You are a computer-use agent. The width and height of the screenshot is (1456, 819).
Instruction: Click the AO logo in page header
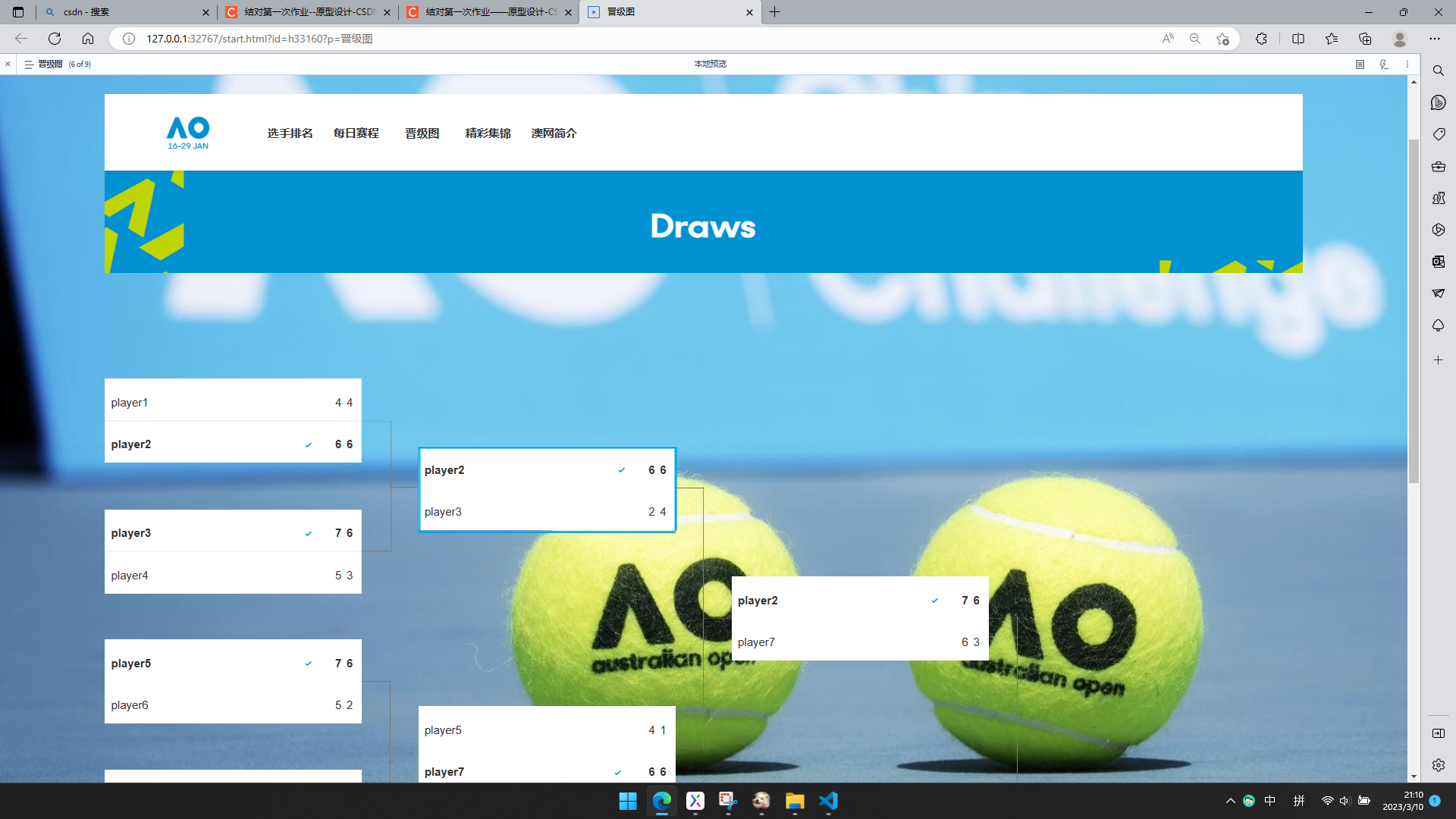pyautogui.click(x=187, y=133)
